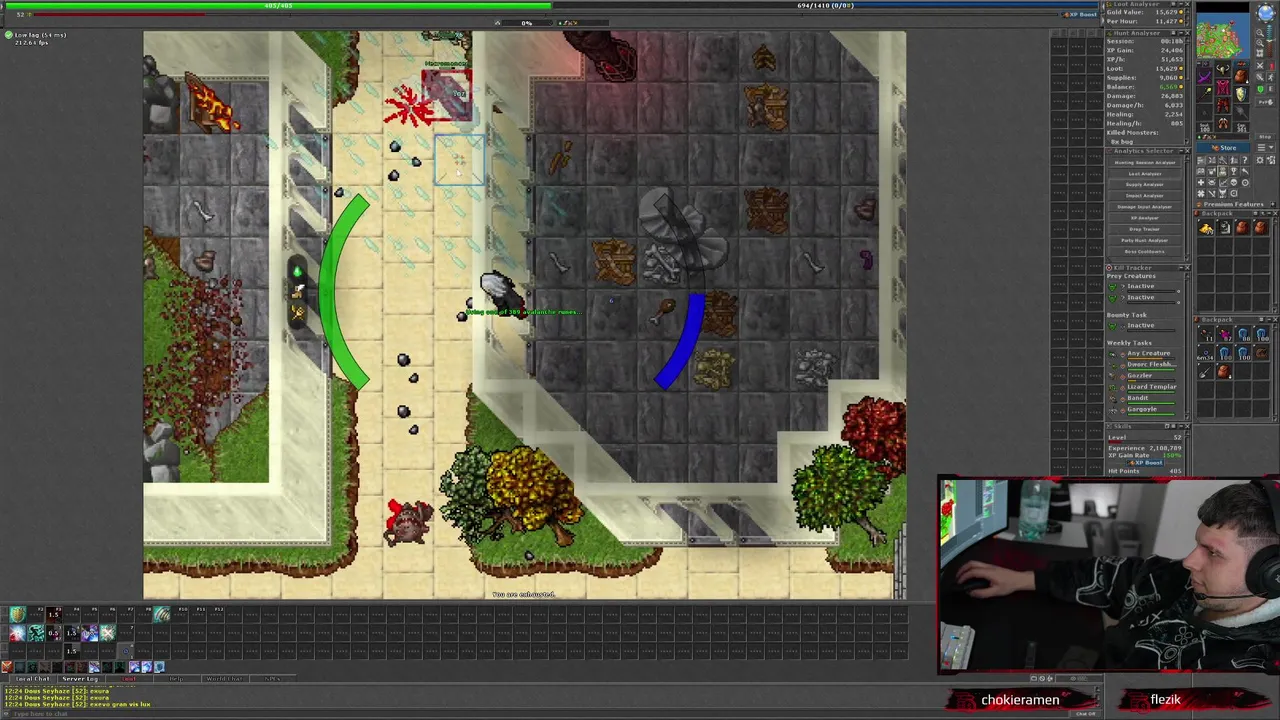Use the green shield hotkey on action bar
The image size is (1280, 720).
pos(18,614)
